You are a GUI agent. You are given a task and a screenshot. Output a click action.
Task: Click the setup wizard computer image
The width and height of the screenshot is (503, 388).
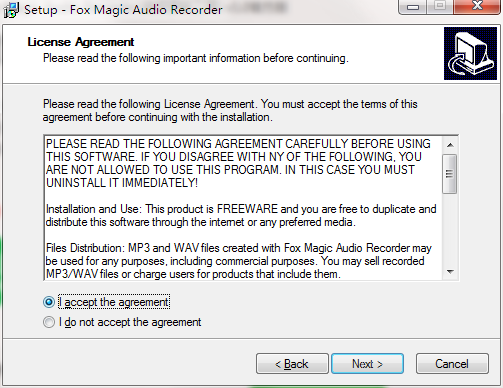pyautogui.click(x=470, y=54)
